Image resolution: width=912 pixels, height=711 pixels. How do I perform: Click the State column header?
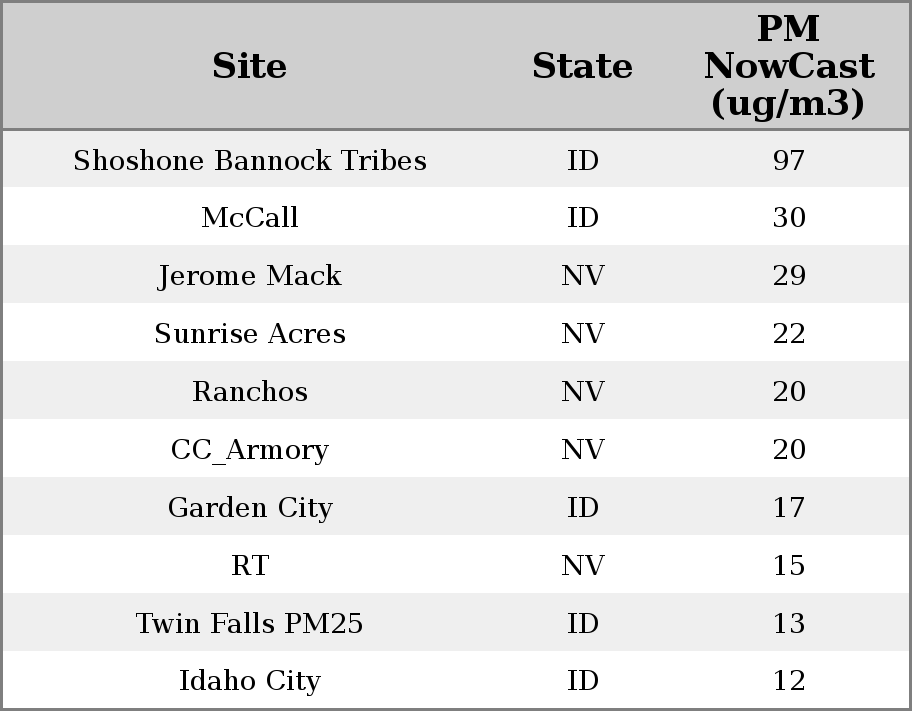pyautogui.click(x=582, y=66)
